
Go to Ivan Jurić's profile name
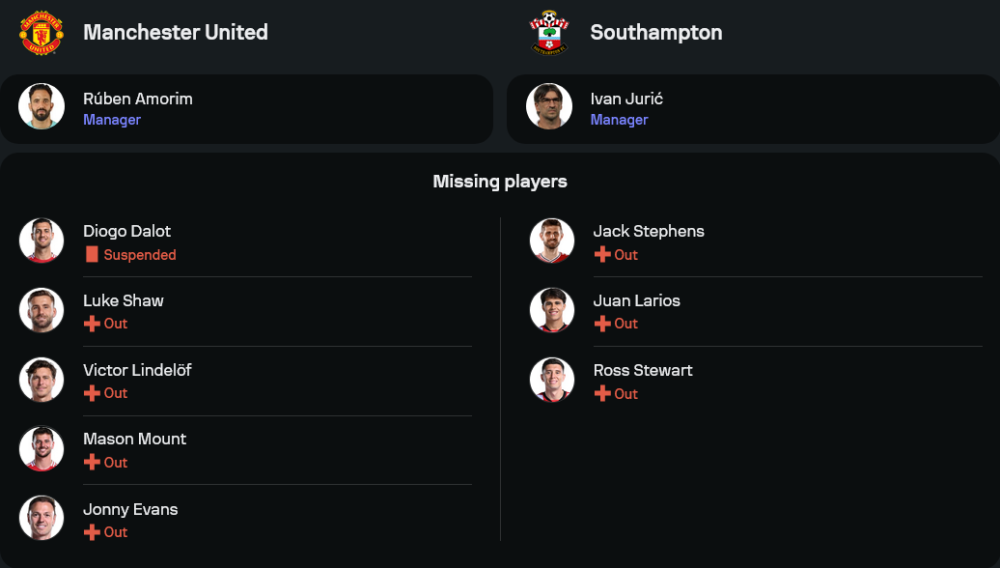(627, 99)
